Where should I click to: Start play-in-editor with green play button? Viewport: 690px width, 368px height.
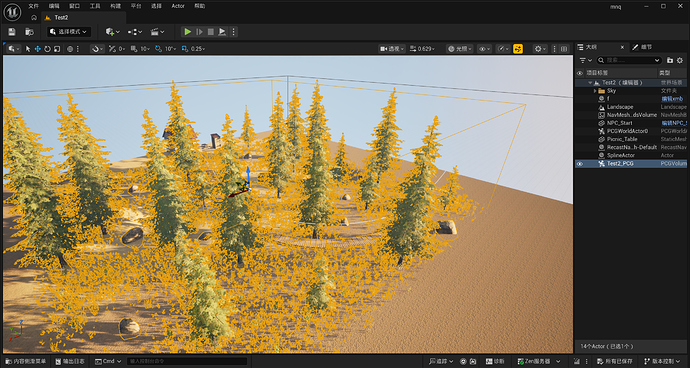(x=188, y=32)
